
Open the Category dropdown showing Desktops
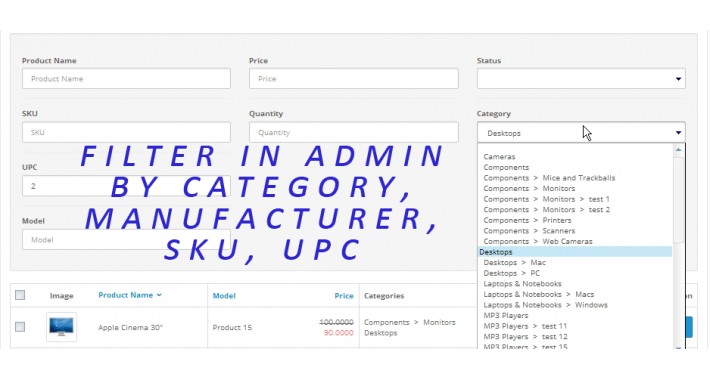581,133
